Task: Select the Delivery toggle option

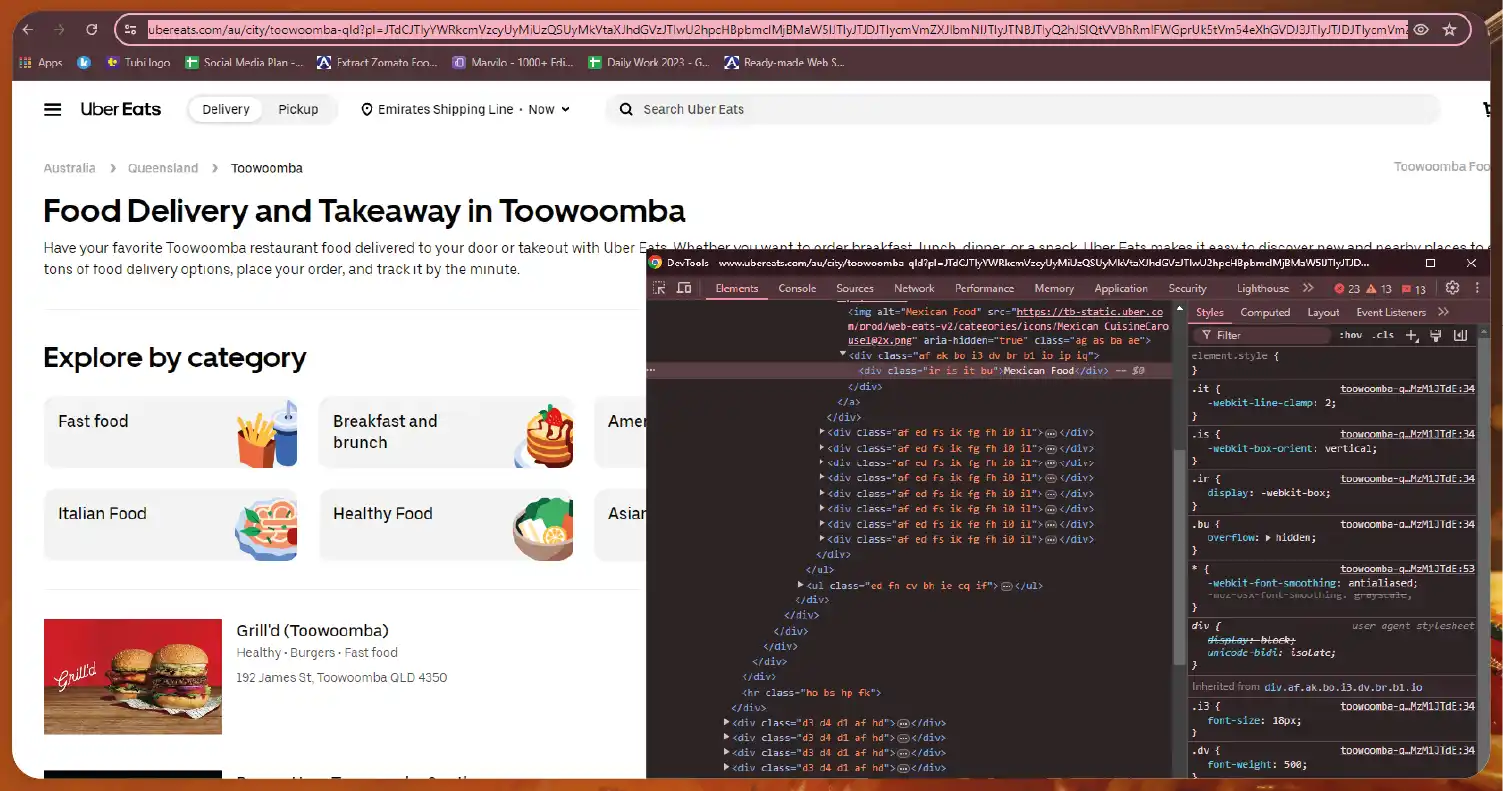Action: (x=226, y=109)
